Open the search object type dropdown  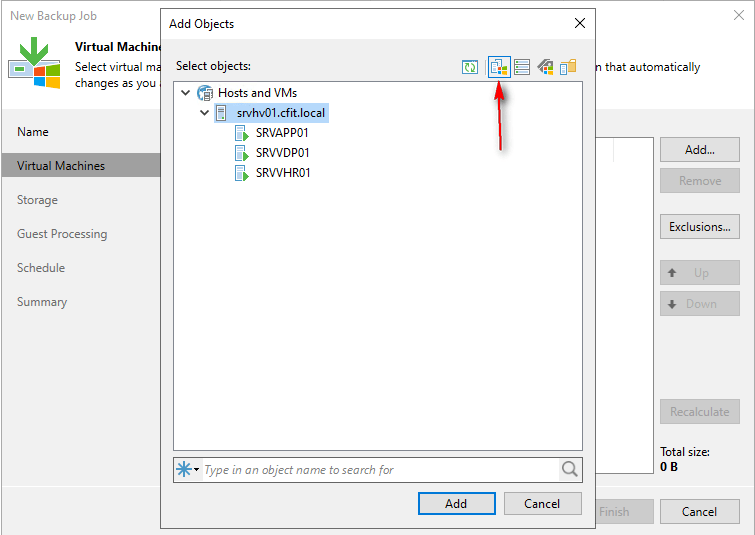(188, 470)
